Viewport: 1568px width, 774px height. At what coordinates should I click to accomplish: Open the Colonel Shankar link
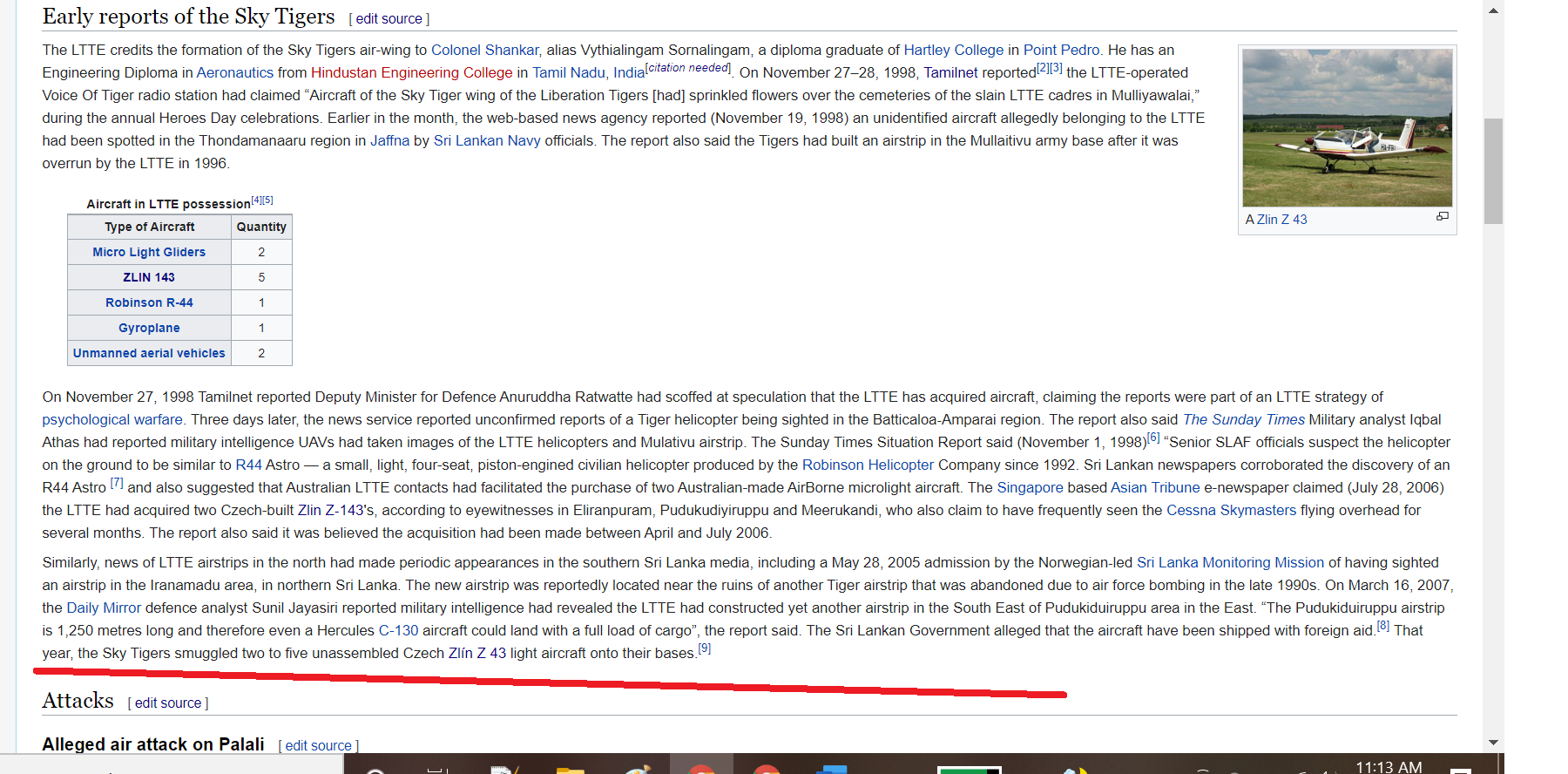484,51
